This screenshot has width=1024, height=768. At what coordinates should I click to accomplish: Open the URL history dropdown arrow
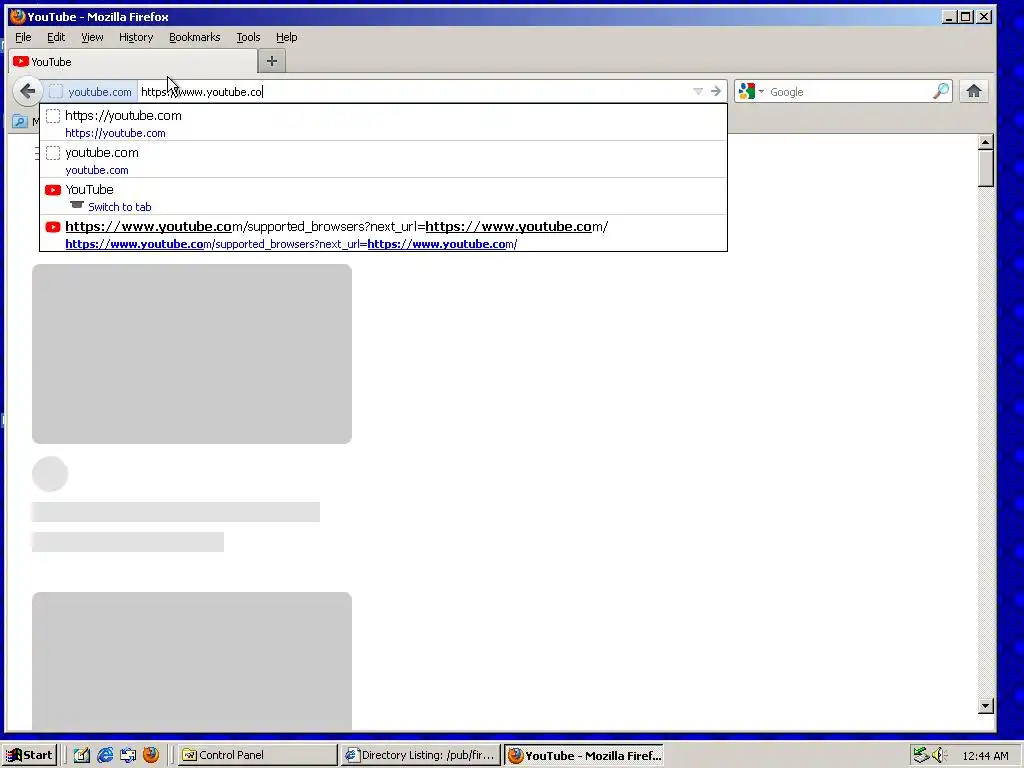(x=697, y=91)
